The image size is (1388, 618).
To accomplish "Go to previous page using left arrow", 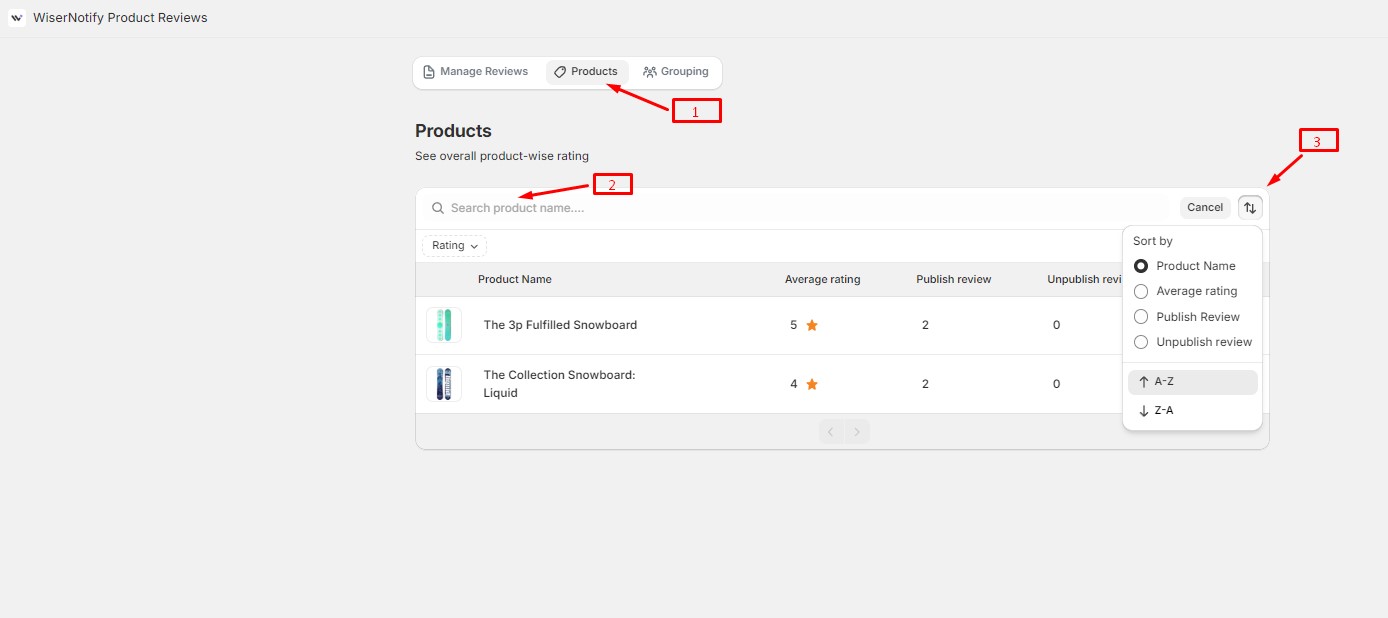I will tap(830, 432).
